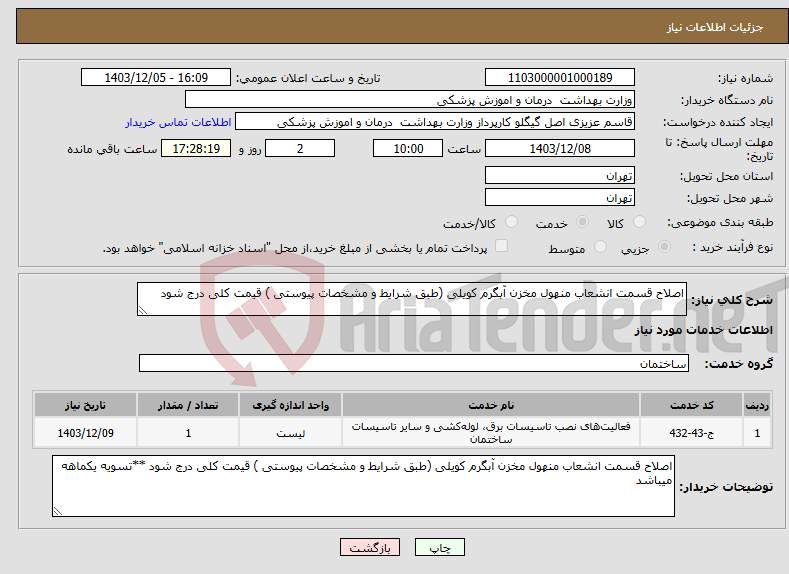
Task: Click the need date cell 1403/12/09
Action: click(86, 433)
